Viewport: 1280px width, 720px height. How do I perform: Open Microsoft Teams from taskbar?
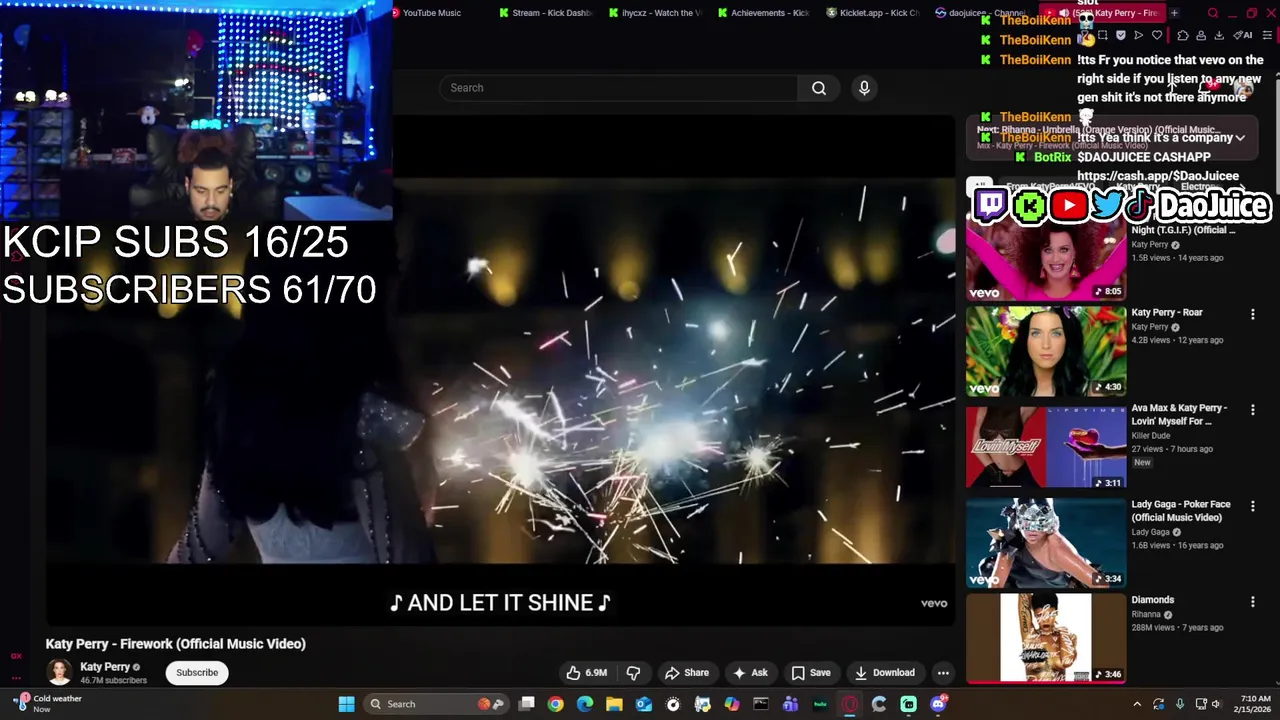(x=790, y=704)
